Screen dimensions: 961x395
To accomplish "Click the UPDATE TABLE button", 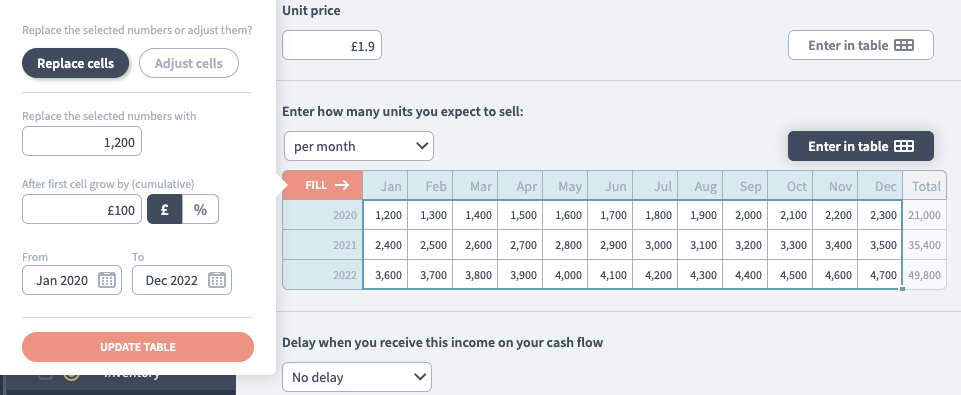I will [138, 347].
